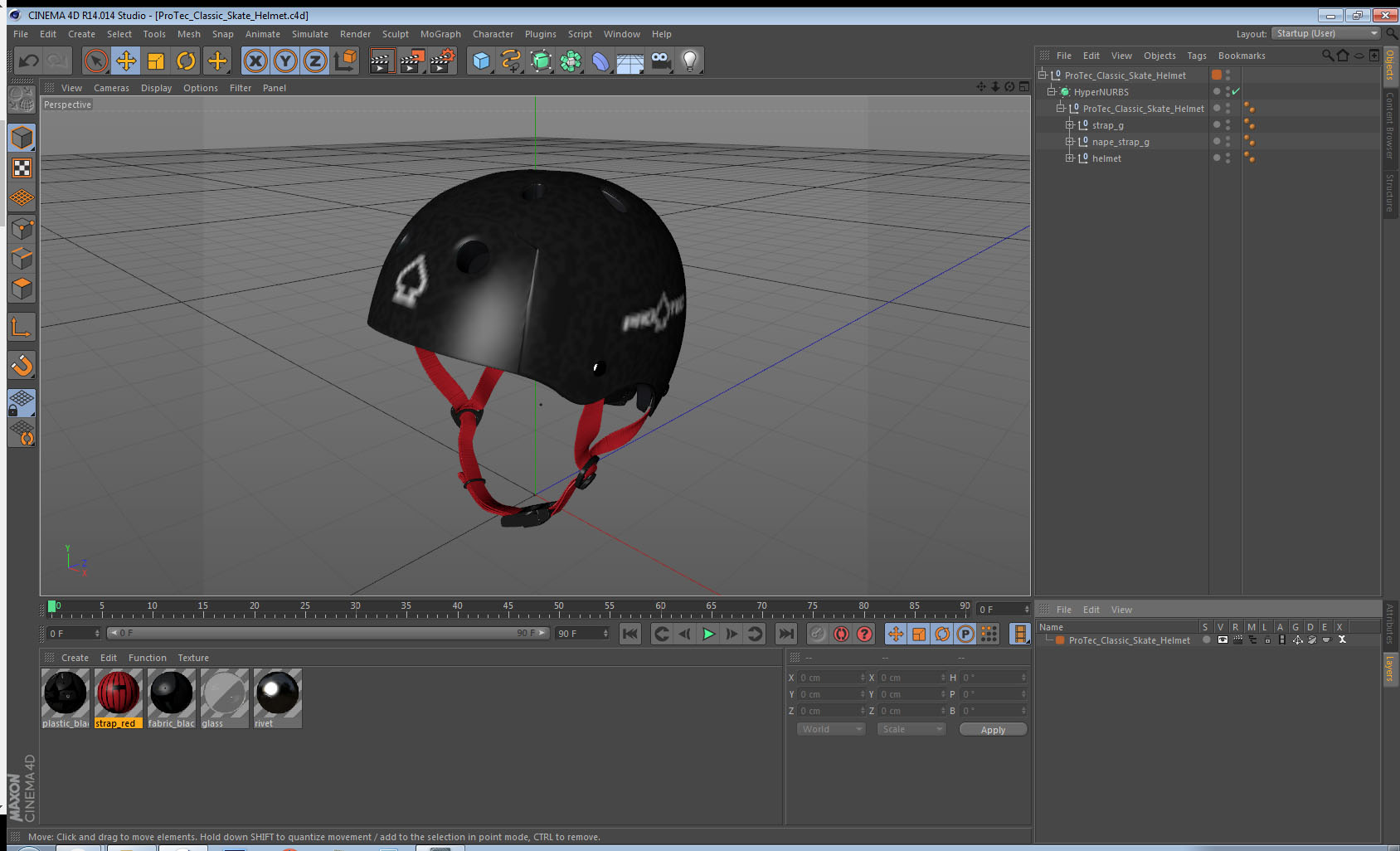Collapse top ProTec_Classic_Skate_Helmet root node
1400x851 pixels.
(x=1043, y=75)
